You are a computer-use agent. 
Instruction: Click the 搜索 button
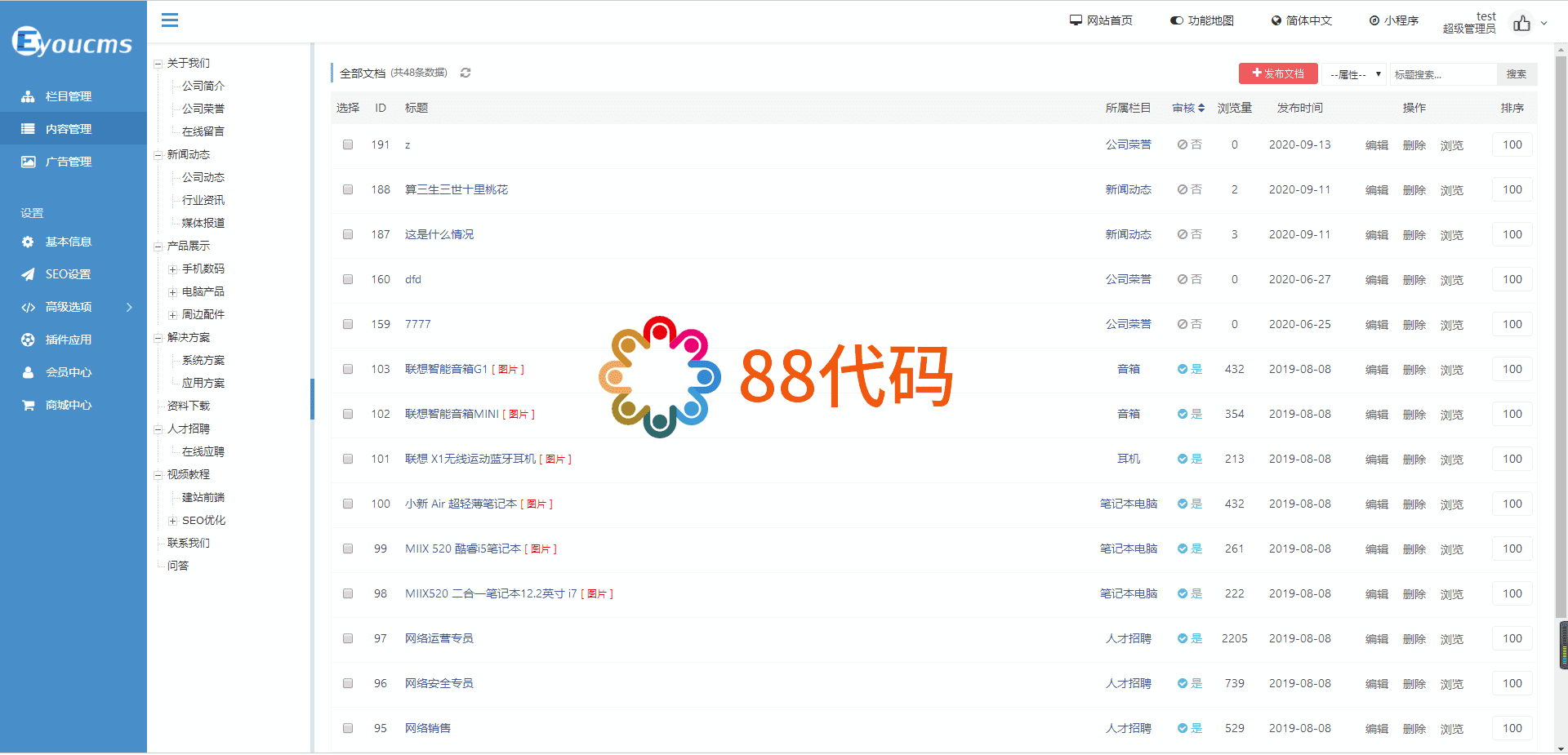1517,74
